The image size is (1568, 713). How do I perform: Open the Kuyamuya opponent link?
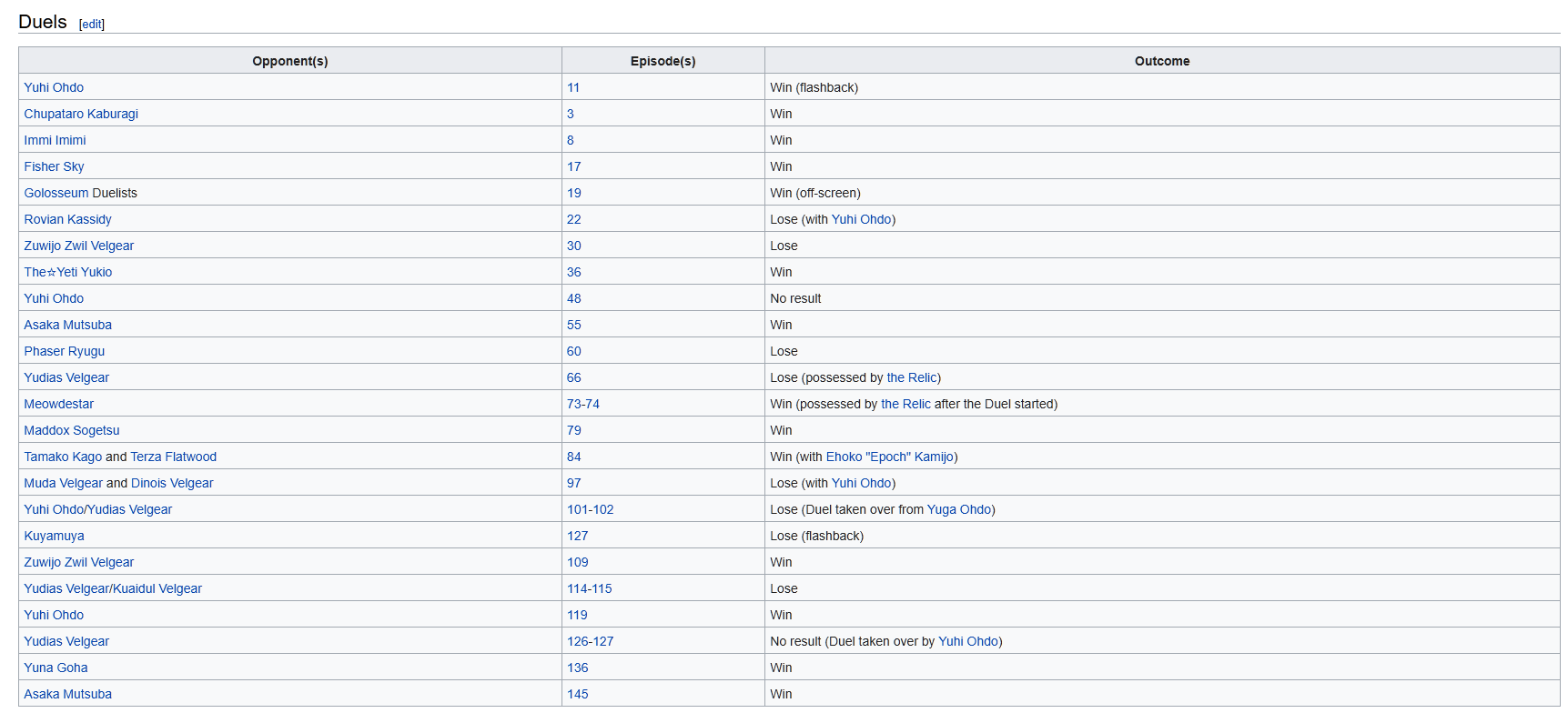54,536
